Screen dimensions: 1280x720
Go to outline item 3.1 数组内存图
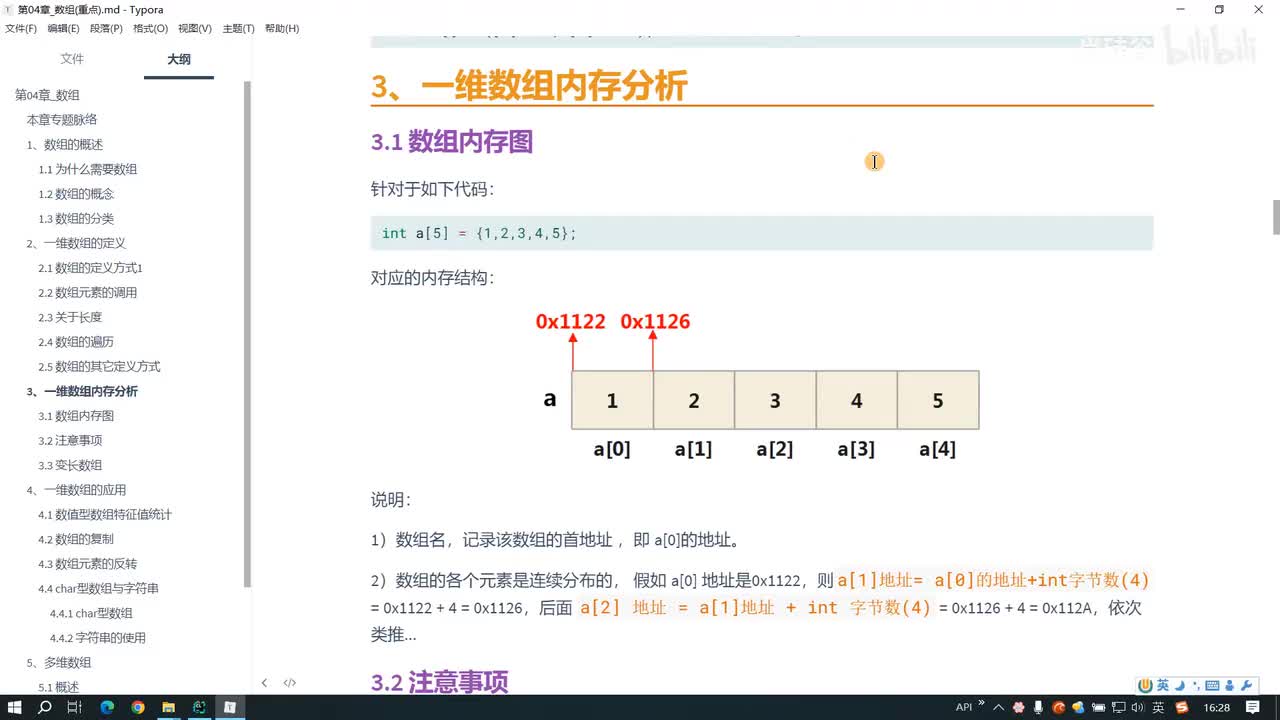(76, 416)
